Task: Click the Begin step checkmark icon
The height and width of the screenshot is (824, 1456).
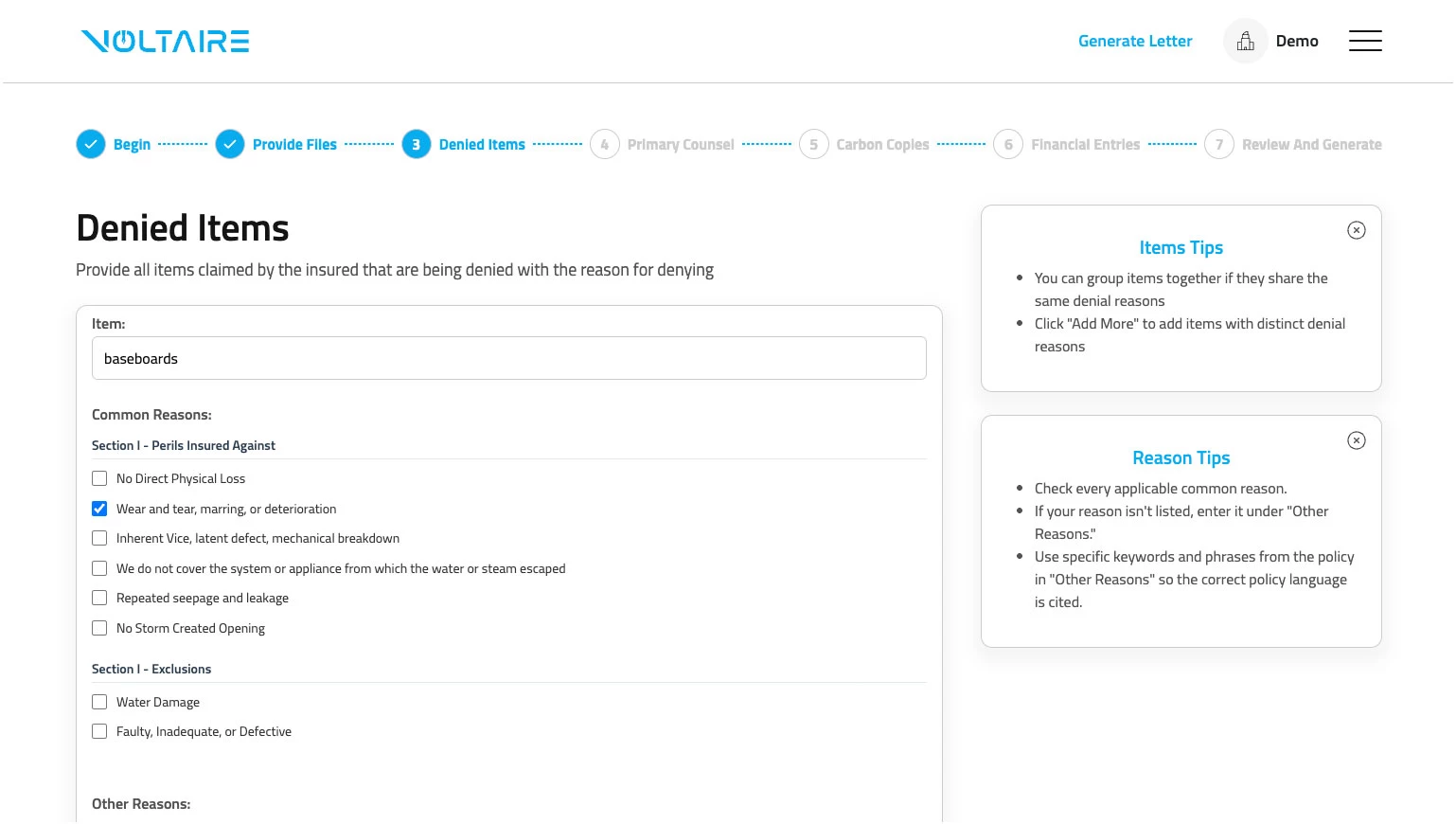Action: click(x=91, y=145)
